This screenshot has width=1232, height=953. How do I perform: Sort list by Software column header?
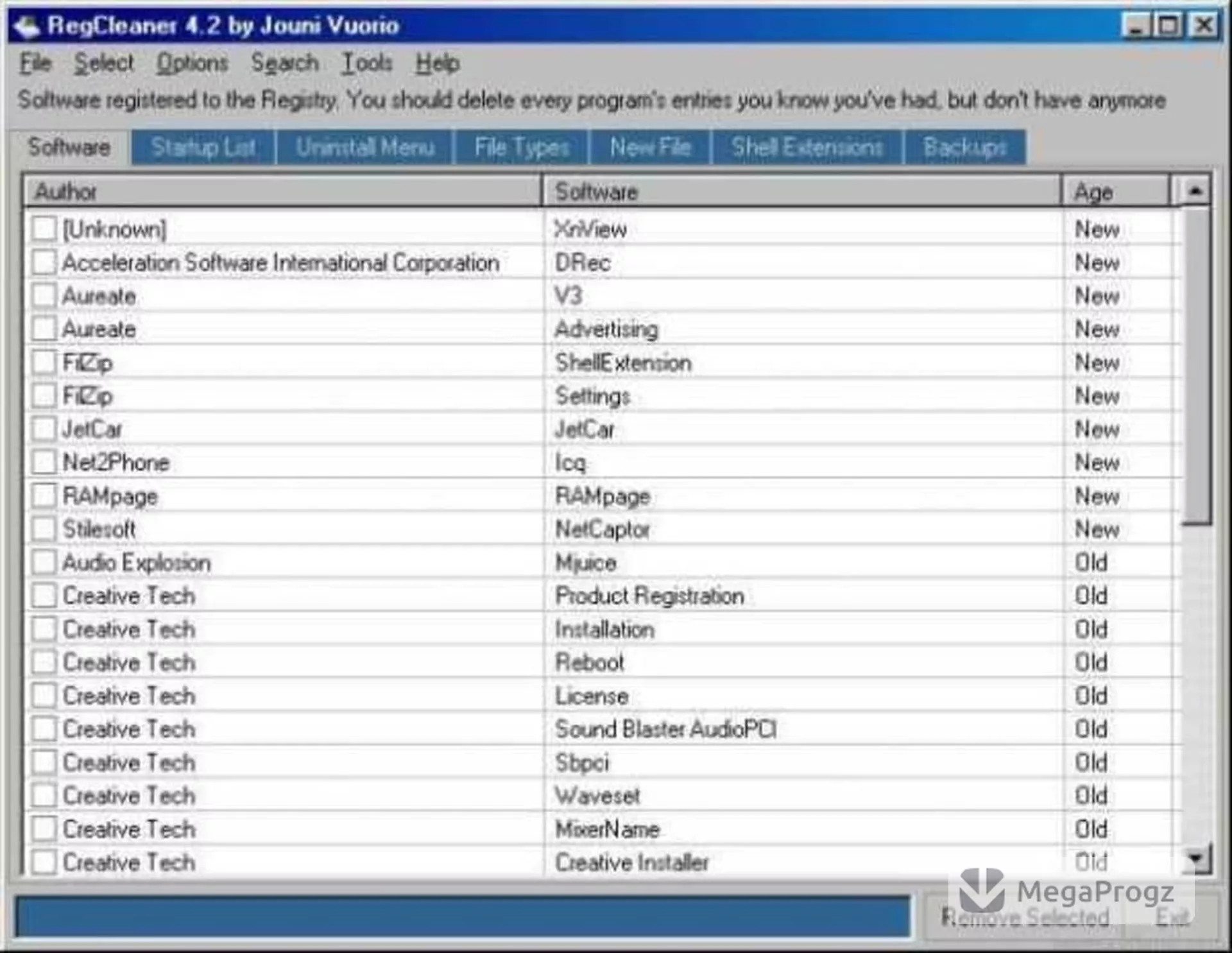pos(801,191)
